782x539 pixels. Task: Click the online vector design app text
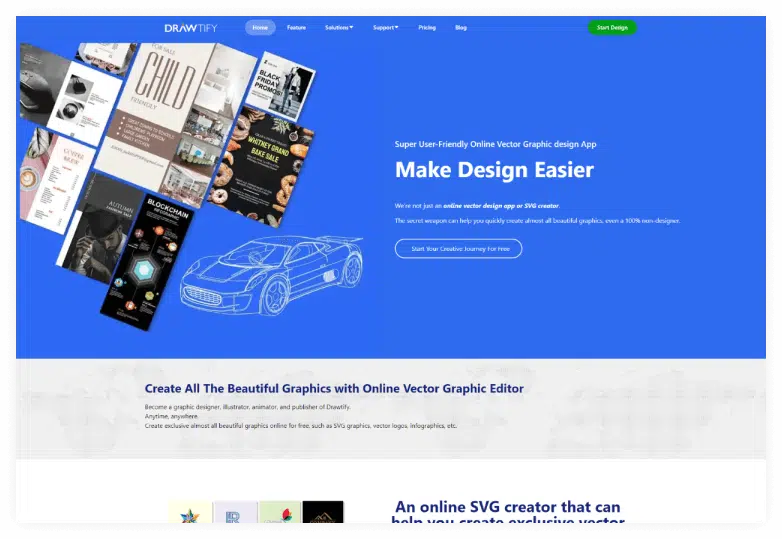tap(501, 205)
